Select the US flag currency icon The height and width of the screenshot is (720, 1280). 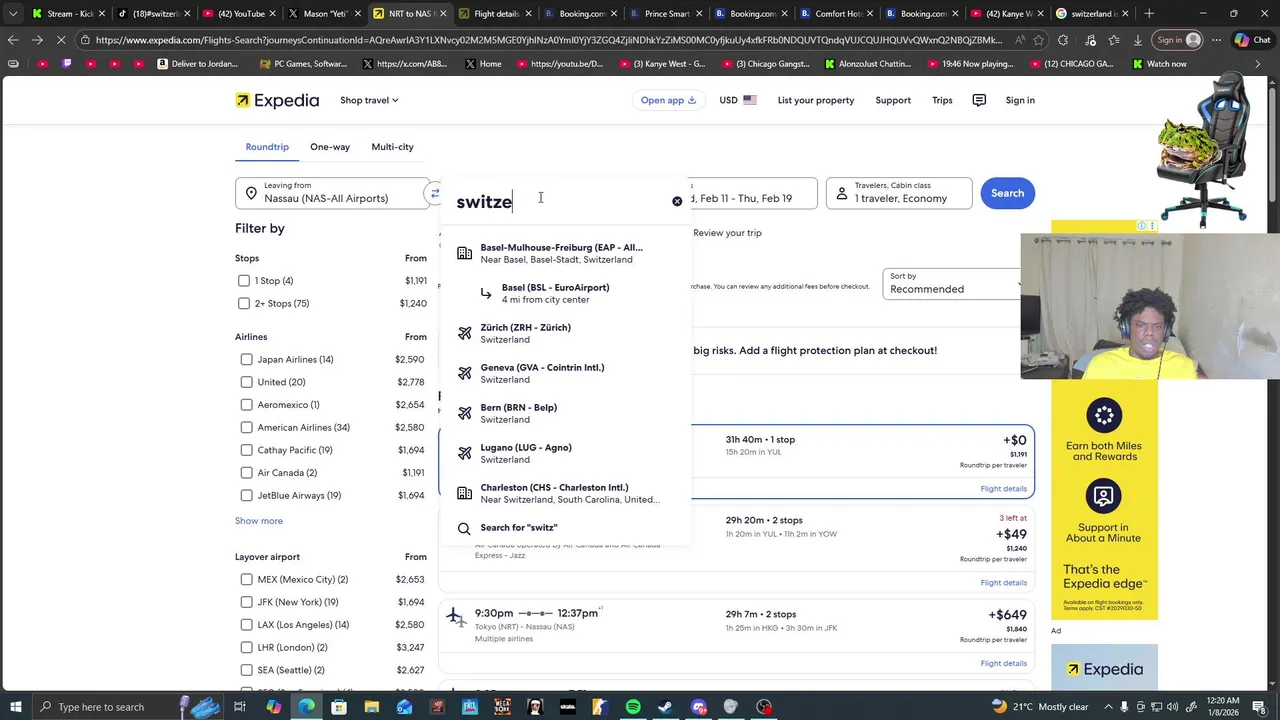point(750,100)
